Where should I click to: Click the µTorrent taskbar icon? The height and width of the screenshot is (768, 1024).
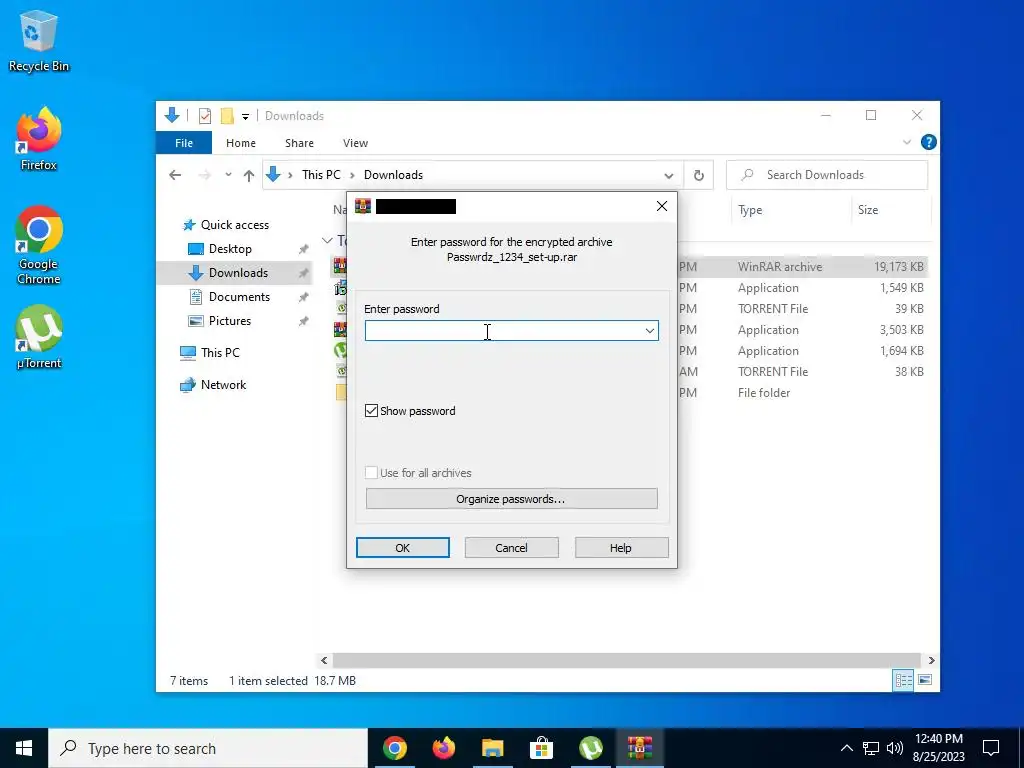(590, 748)
